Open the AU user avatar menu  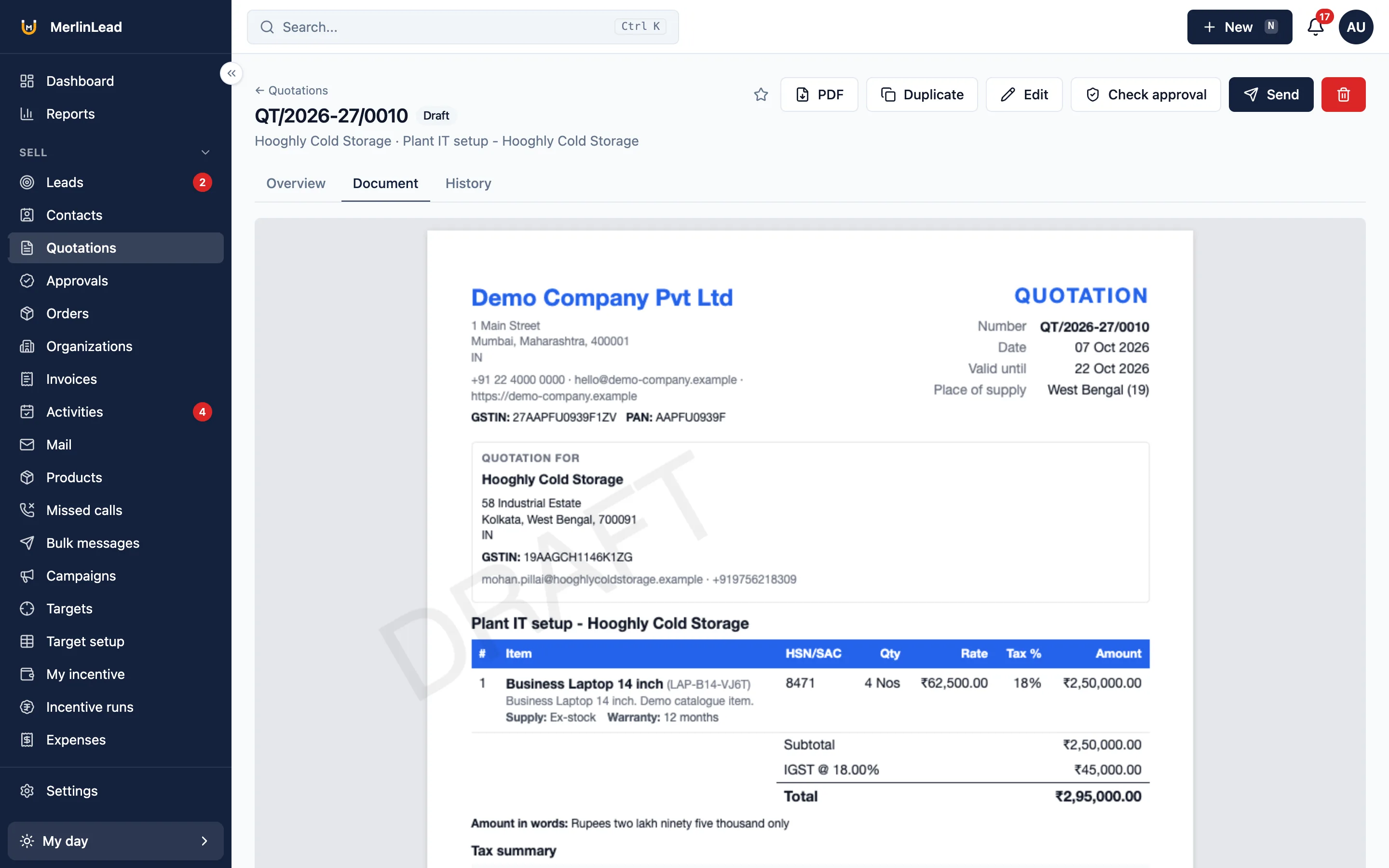coord(1356,27)
